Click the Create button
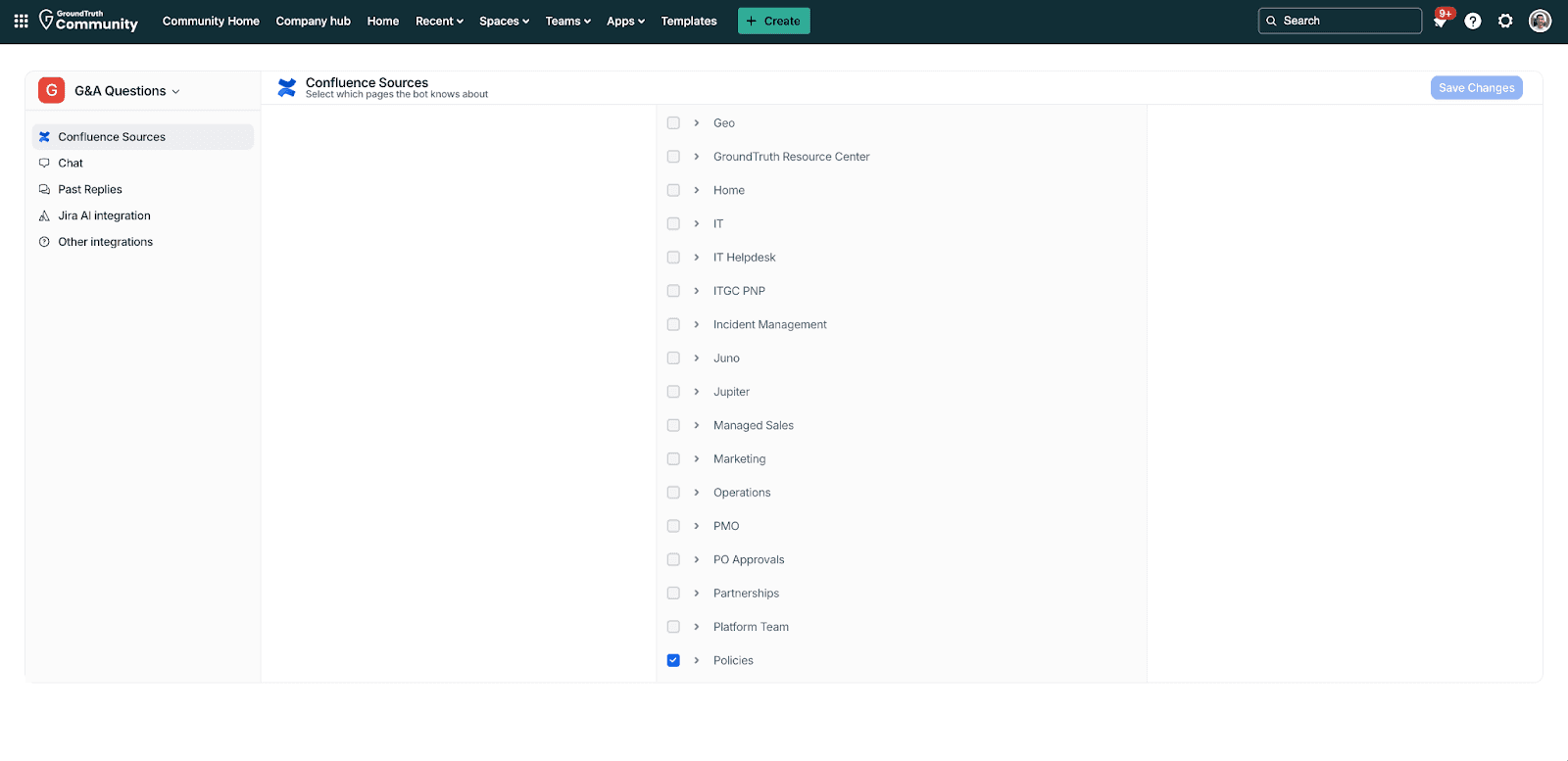1568x761 pixels. (773, 21)
